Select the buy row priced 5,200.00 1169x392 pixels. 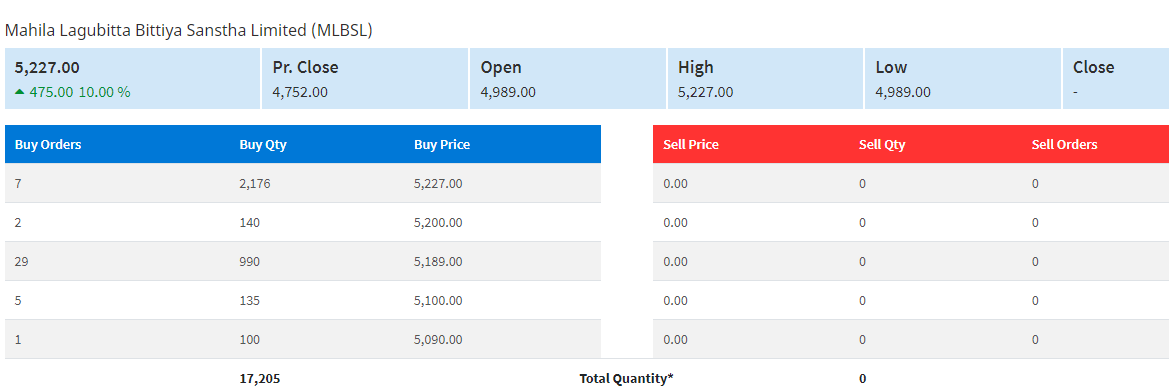[x=303, y=222]
